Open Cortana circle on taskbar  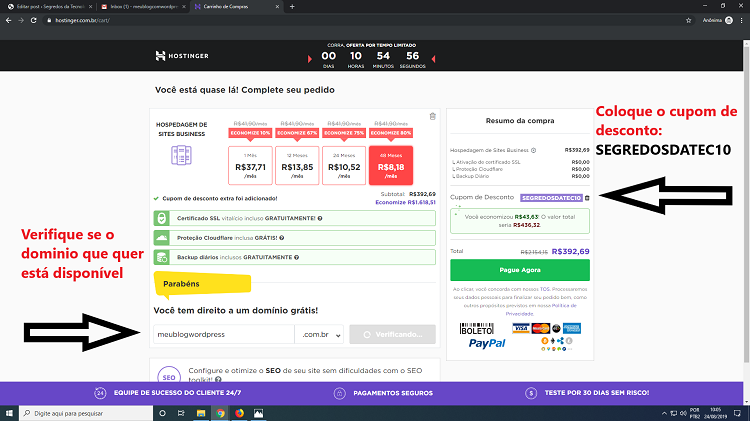point(162,413)
